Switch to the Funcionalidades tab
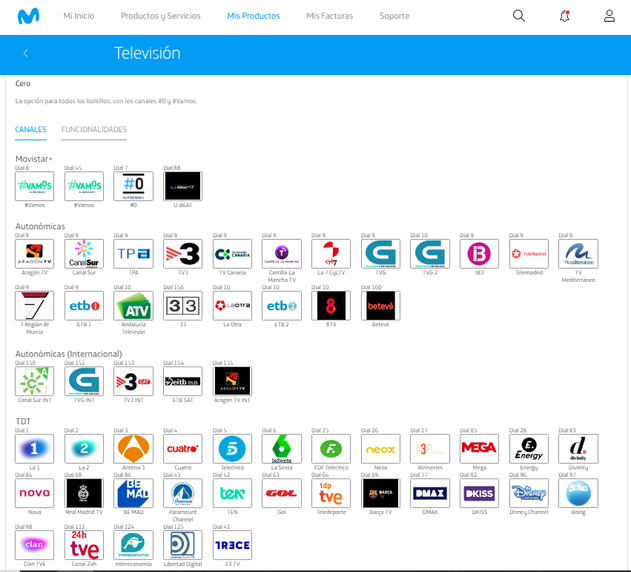631x572 pixels. point(94,130)
